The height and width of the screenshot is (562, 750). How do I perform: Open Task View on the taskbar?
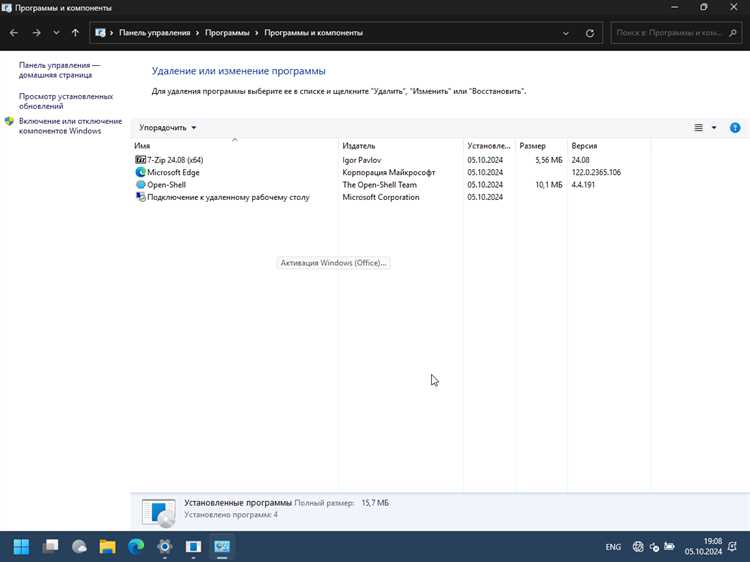point(50,546)
